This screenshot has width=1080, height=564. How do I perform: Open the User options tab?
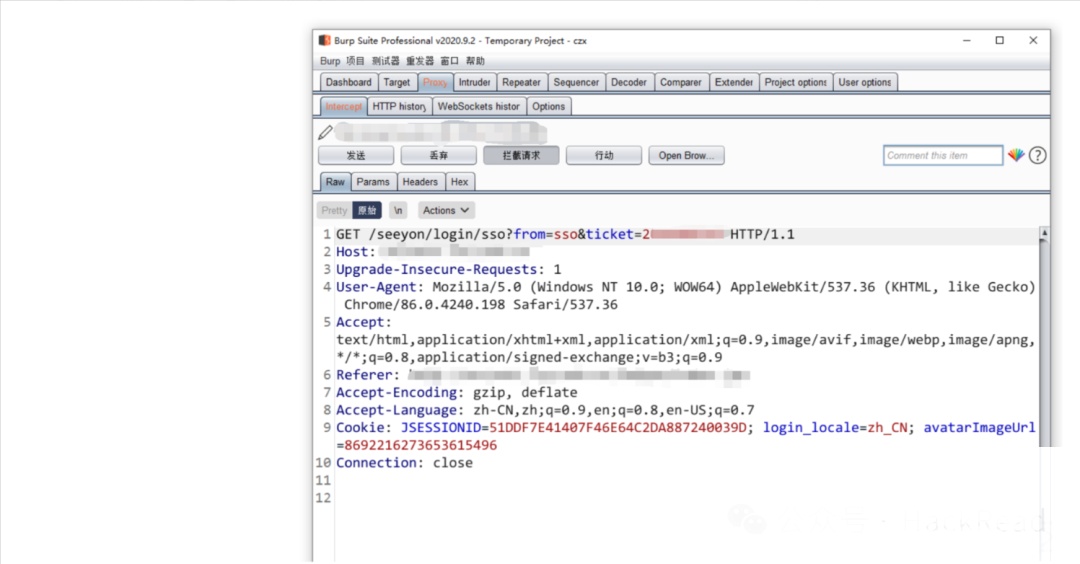pos(864,82)
